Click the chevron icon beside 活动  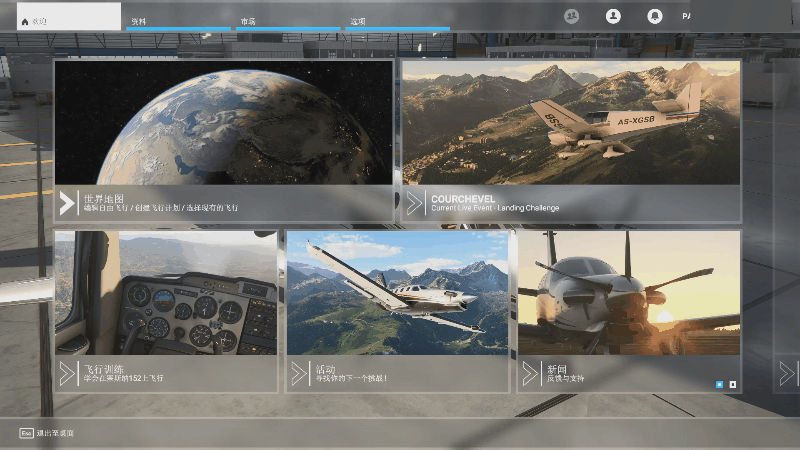[x=299, y=373]
